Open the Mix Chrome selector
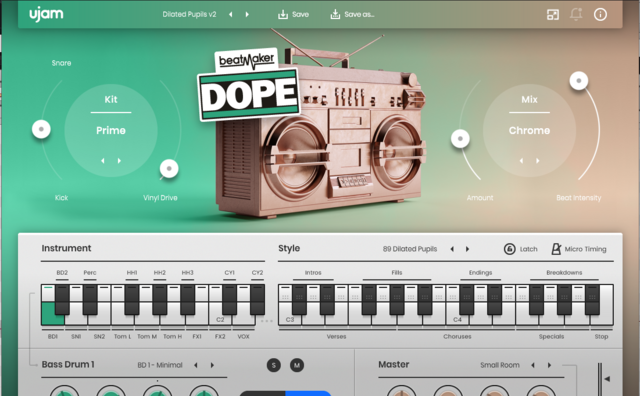Image resolution: width=640 pixels, height=396 pixels. point(529,131)
